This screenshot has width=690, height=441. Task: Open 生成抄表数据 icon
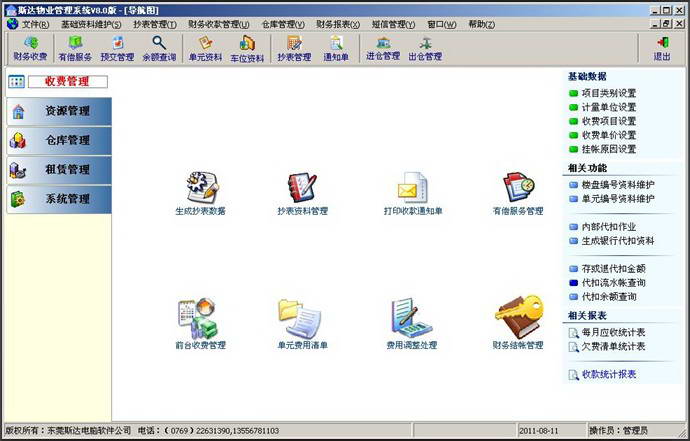(x=202, y=187)
